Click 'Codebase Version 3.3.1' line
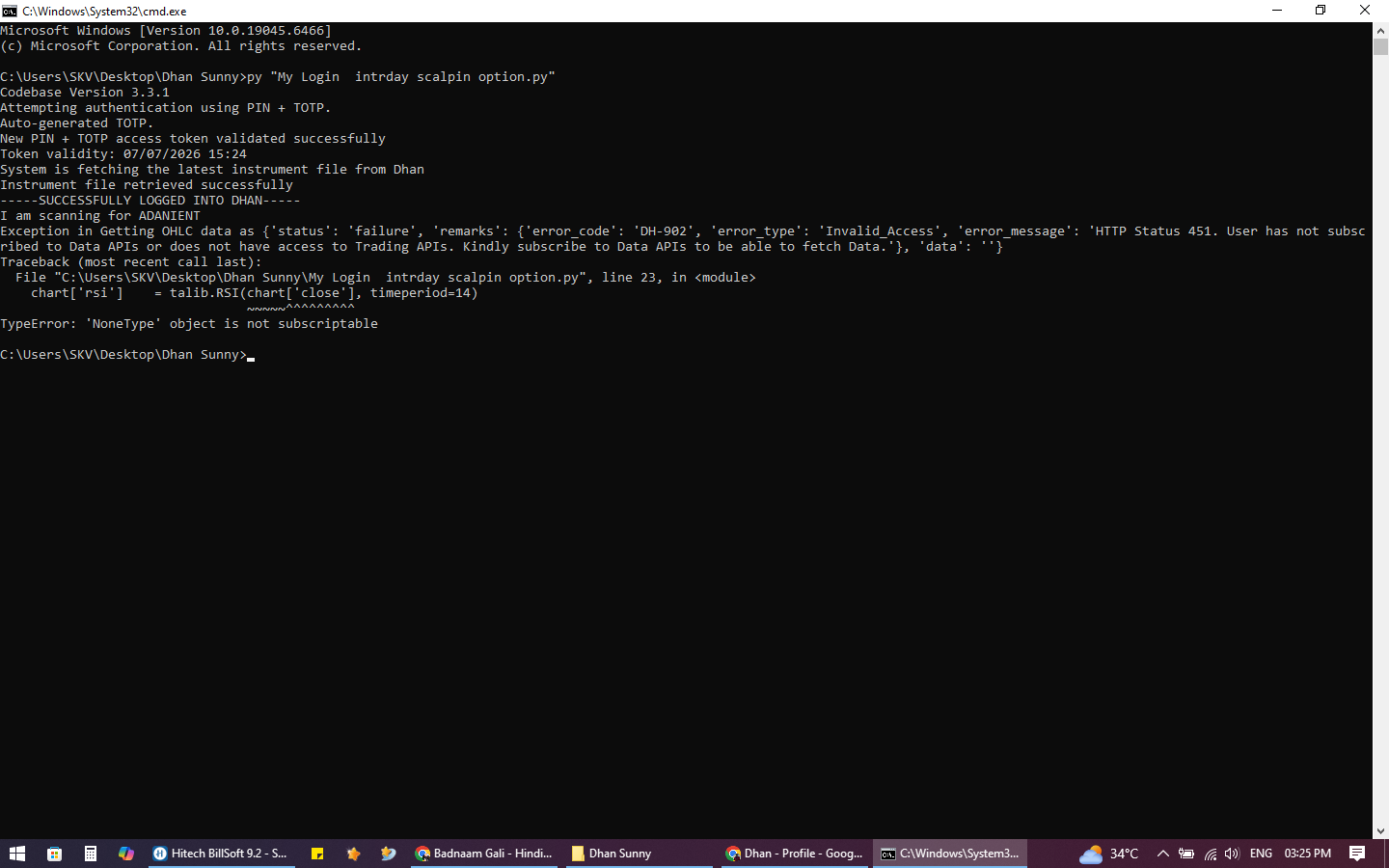This screenshot has width=1389, height=868. tap(85, 93)
